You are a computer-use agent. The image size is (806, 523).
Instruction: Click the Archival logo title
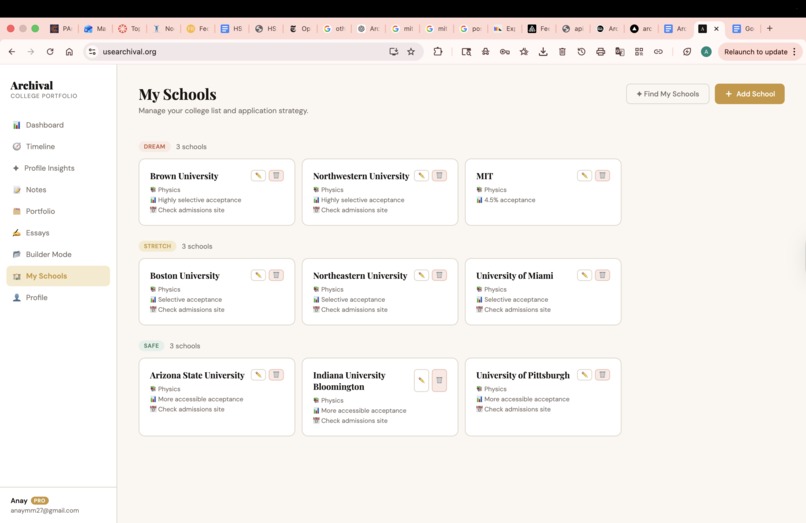point(32,85)
